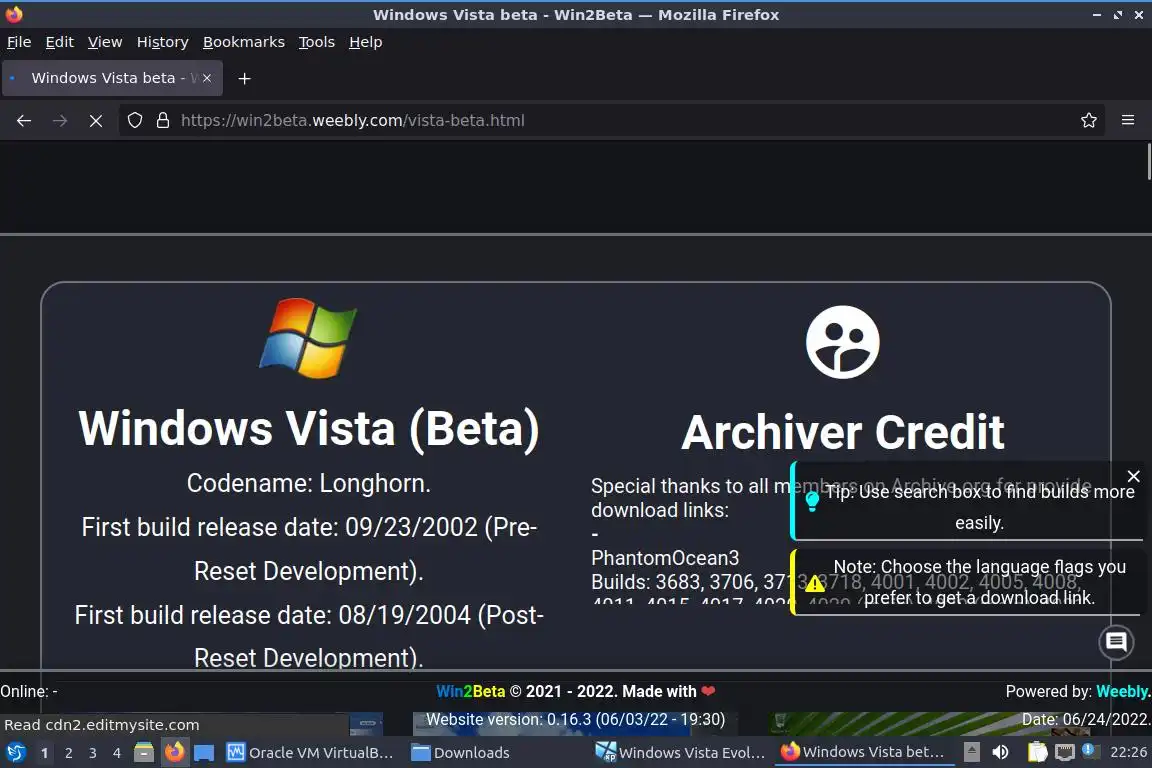Open the notification tray icon beside clock
Screen dimensions: 1152x768
(1091, 751)
